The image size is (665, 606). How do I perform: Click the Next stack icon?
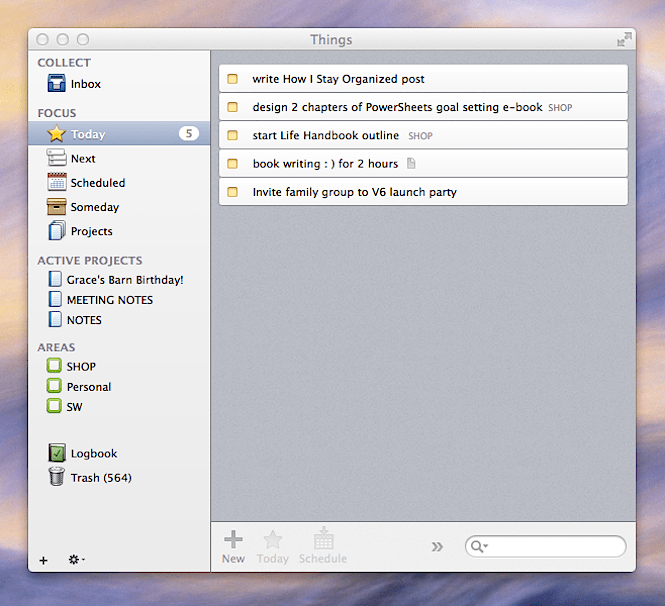[56, 158]
